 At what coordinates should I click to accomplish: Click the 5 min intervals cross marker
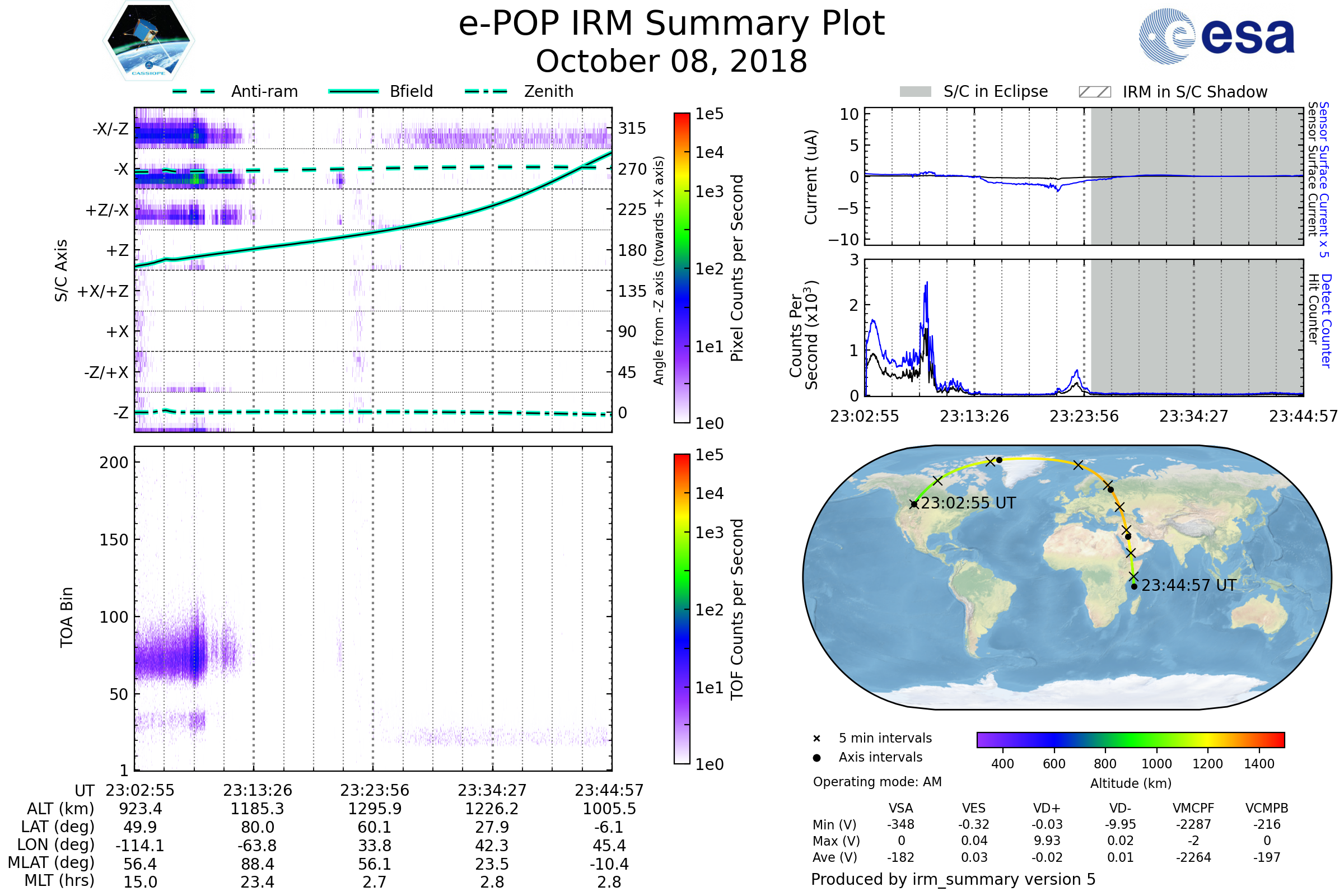[816, 739]
